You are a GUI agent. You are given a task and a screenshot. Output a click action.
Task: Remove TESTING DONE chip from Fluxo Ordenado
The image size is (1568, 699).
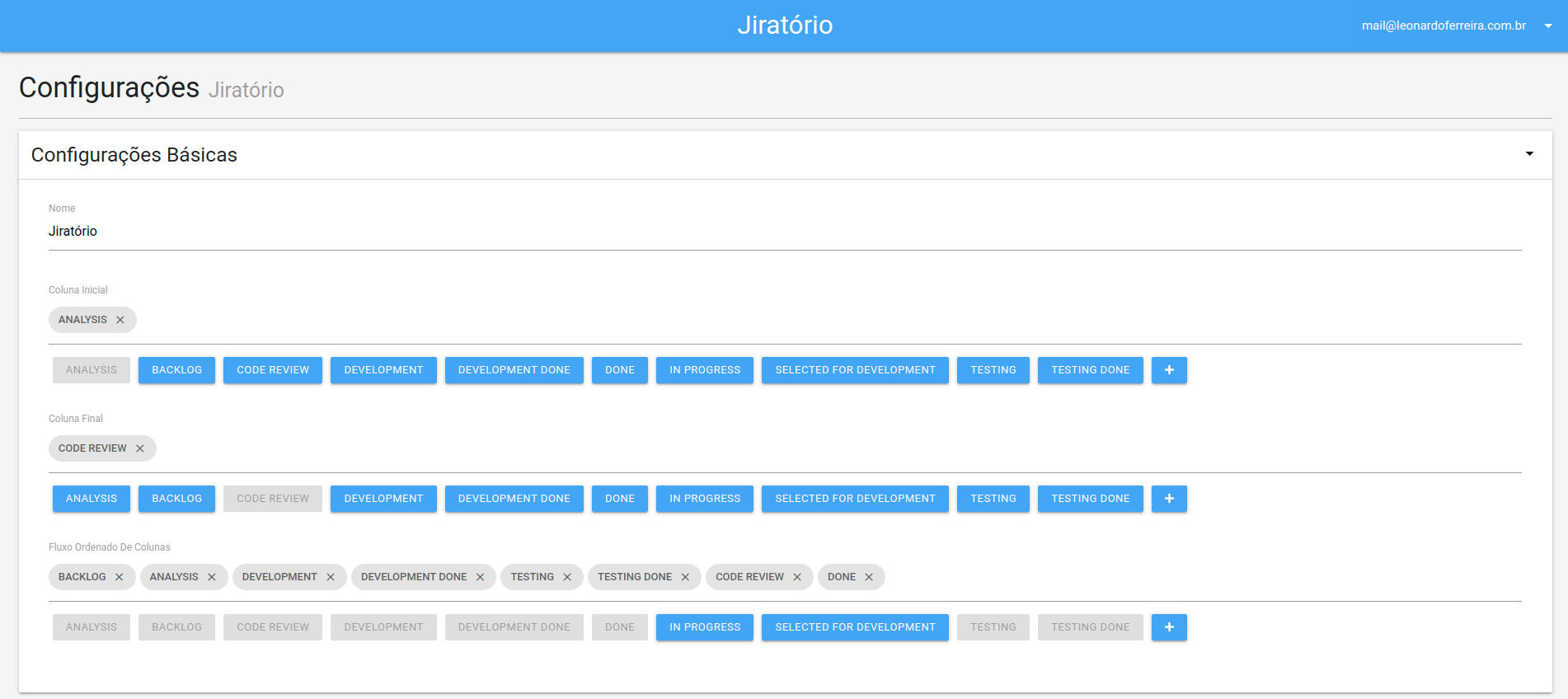[685, 577]
